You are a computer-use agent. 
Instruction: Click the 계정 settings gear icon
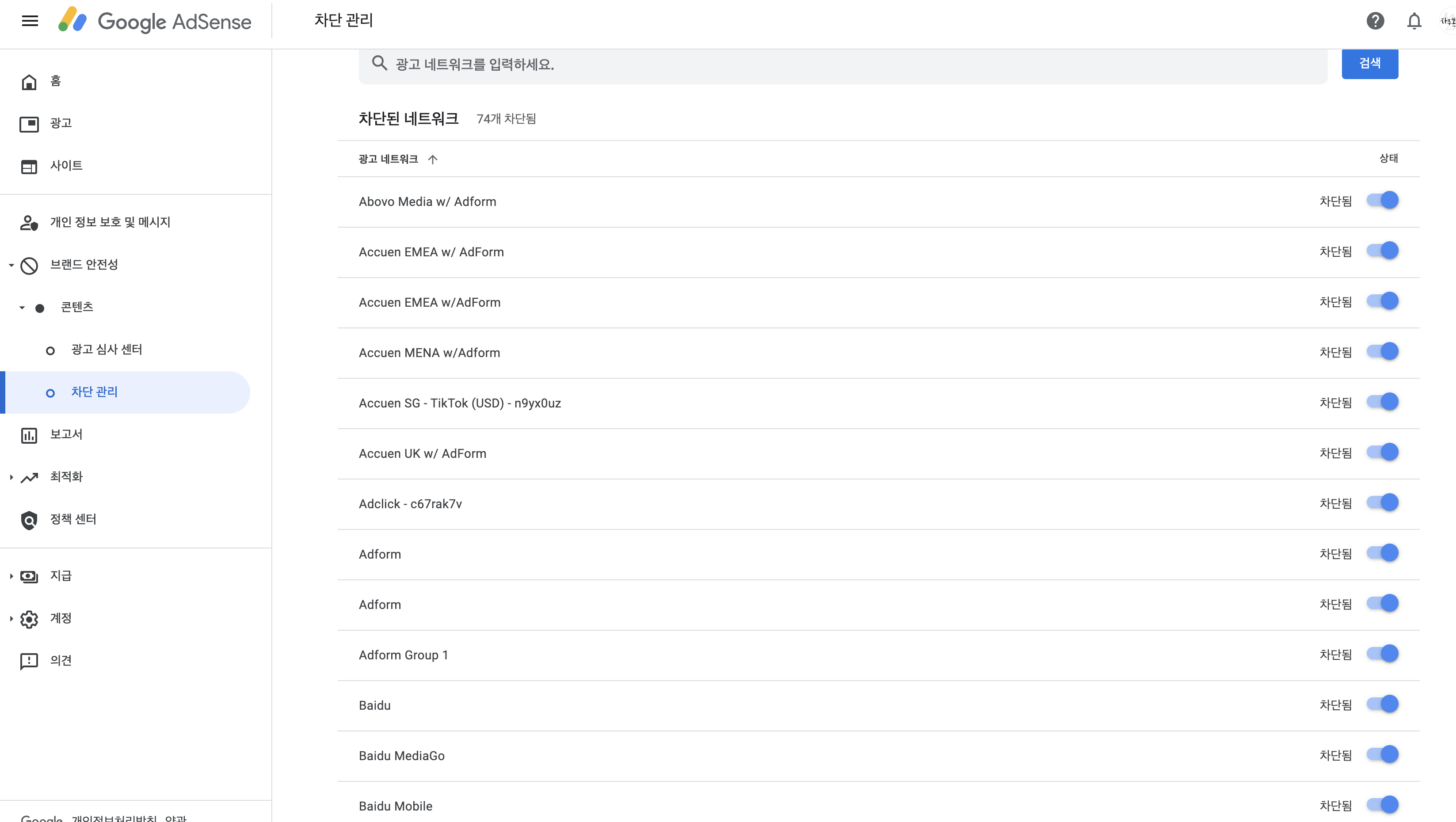tap(29, 619)
